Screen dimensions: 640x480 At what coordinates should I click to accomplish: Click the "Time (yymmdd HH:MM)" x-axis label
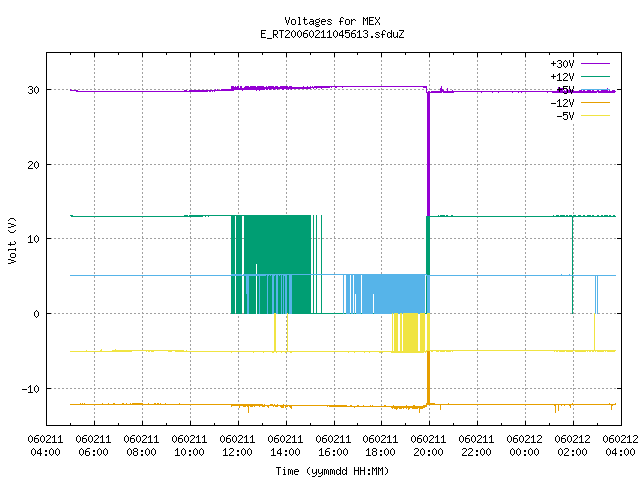[332, 471]
